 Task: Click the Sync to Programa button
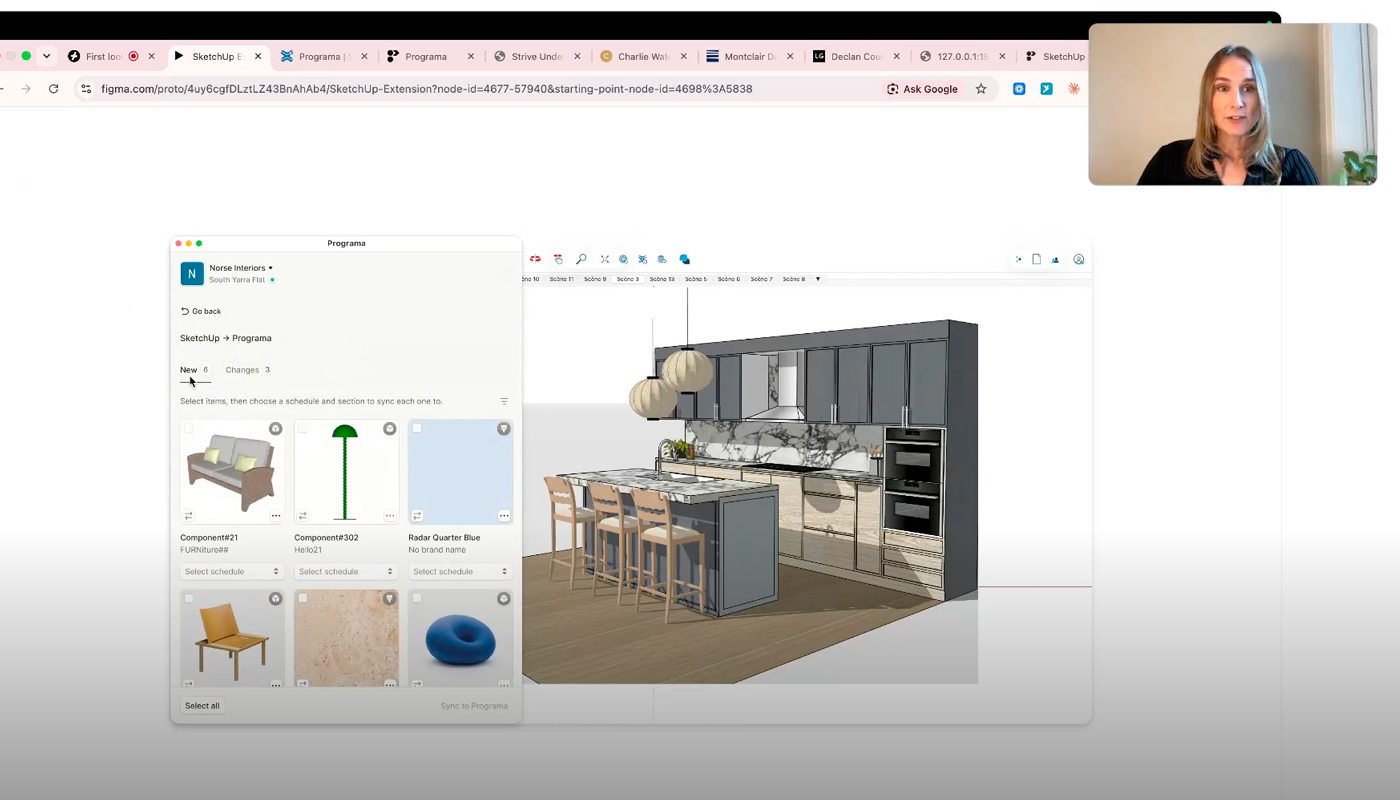tap(474, 706)
